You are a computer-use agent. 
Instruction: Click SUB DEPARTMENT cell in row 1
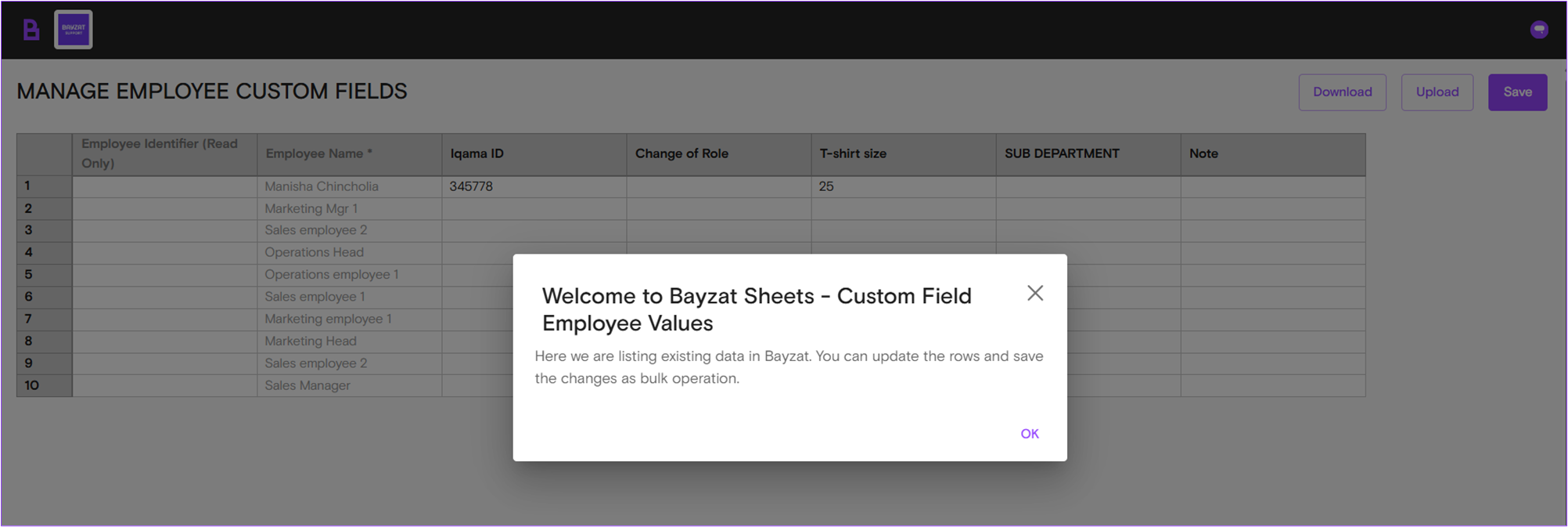tap(1088, 186)
